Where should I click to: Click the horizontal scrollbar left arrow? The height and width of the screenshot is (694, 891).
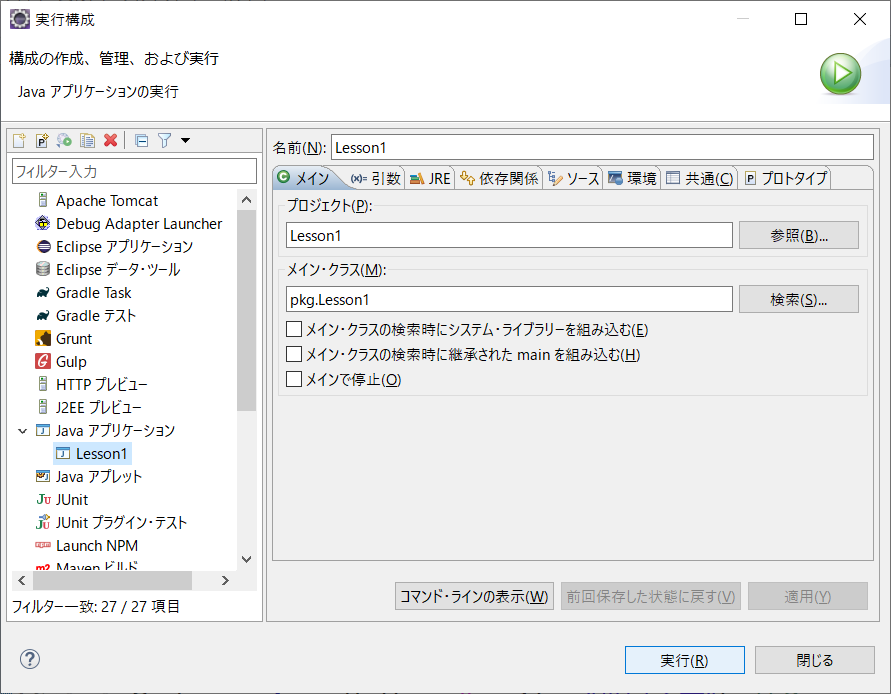pos(22,580)
